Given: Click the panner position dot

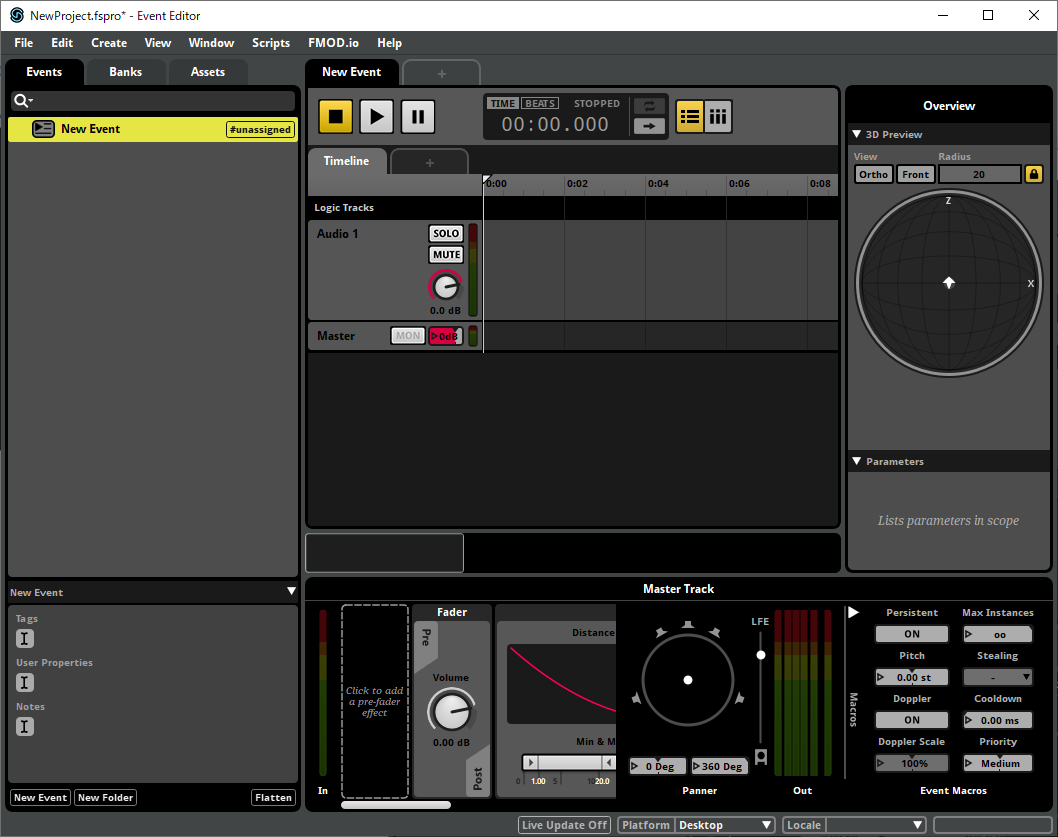Looking at the screenshot, I should pos(688,680).
